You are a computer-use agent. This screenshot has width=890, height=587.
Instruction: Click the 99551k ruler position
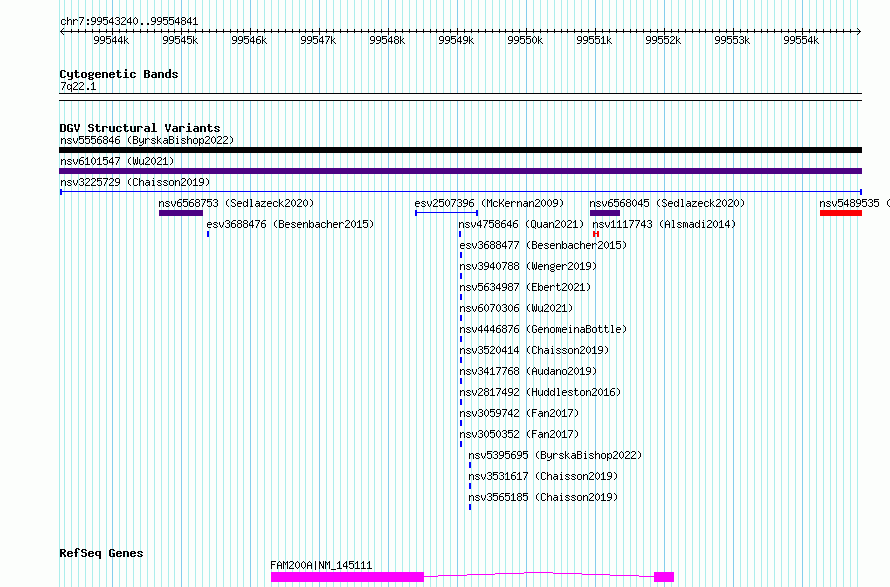click(594, 40)
